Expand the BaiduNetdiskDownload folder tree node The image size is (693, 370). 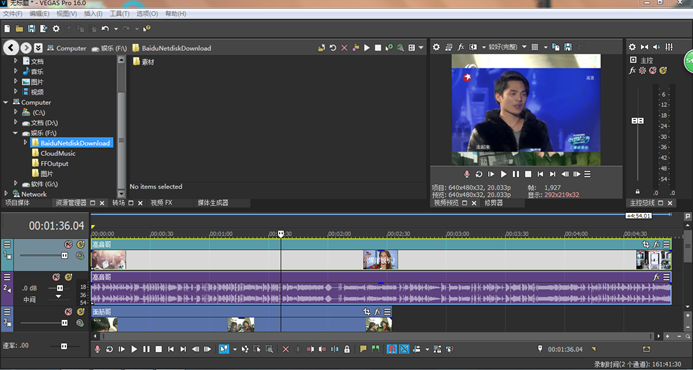[x=25, y=142]
